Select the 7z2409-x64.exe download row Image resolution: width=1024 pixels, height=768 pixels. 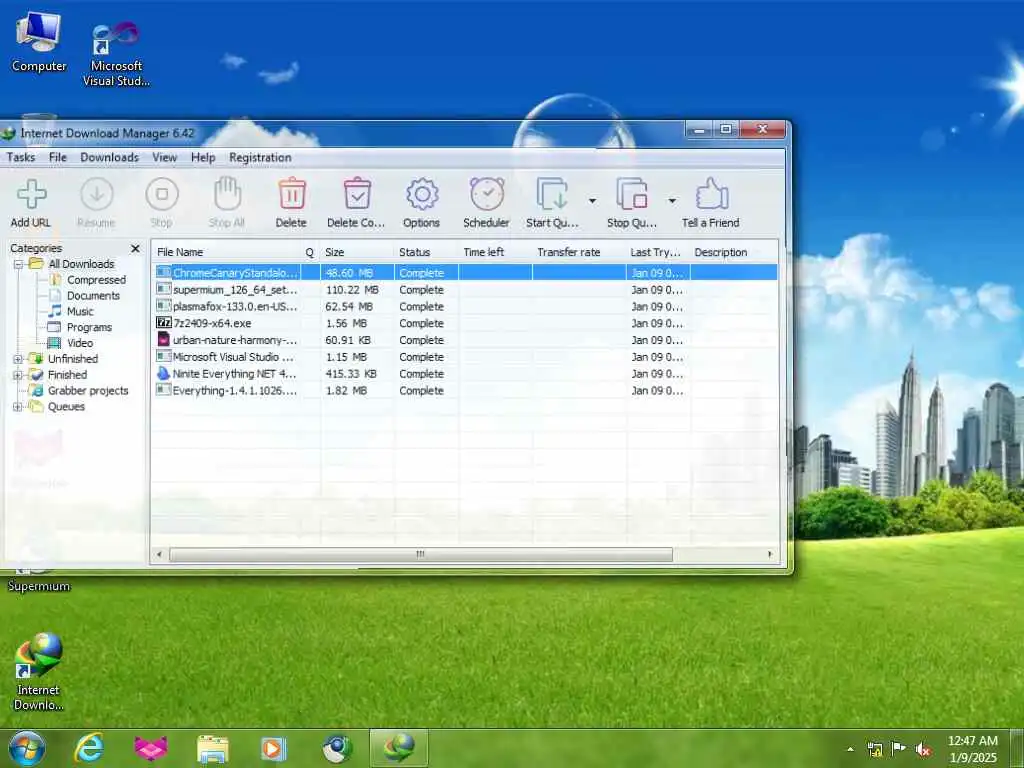point(466,323)
